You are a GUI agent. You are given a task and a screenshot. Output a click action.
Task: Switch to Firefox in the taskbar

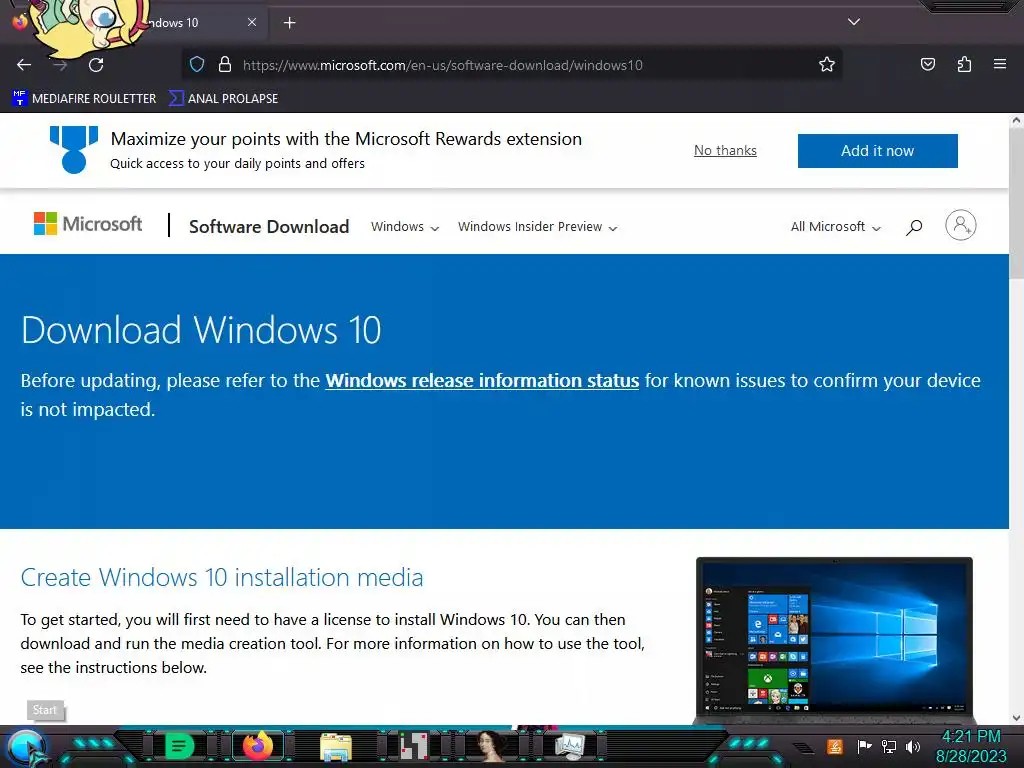point(257,746)
